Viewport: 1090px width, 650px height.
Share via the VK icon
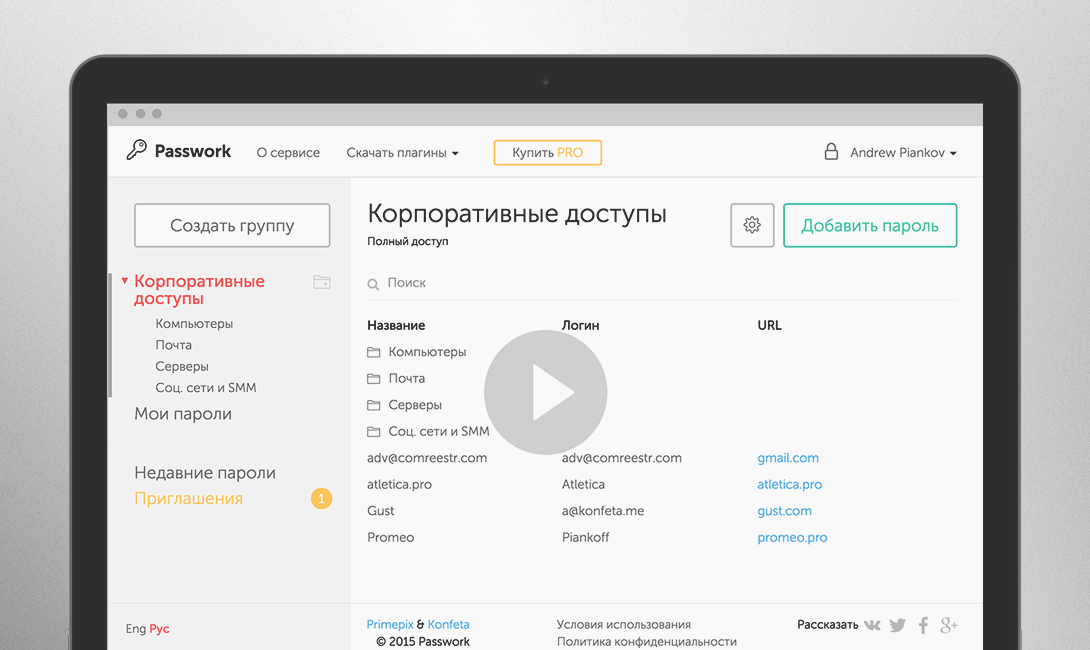pyautogui.click(x=872, y=625)
